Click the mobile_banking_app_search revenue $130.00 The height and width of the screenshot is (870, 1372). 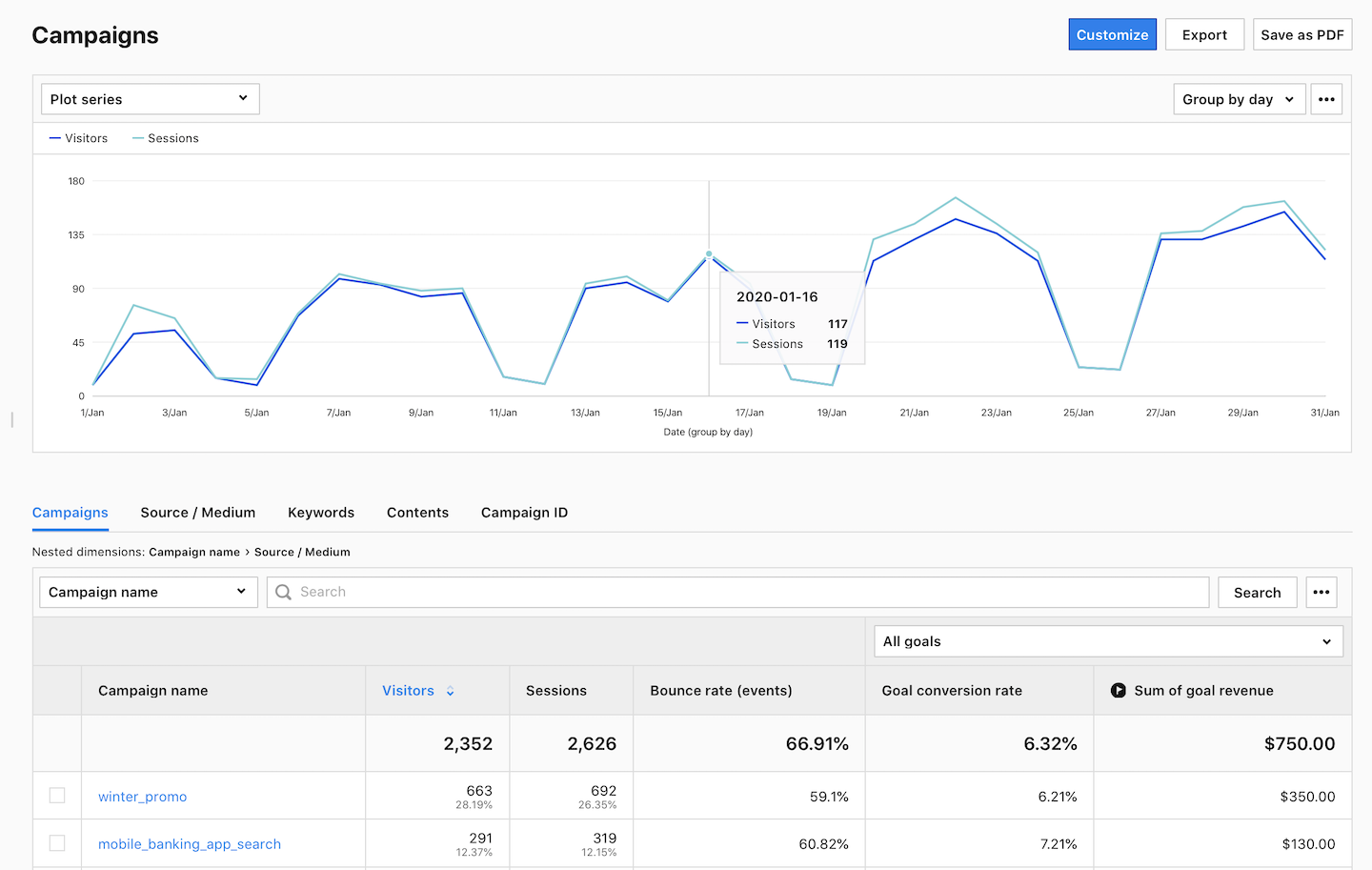1308,844
